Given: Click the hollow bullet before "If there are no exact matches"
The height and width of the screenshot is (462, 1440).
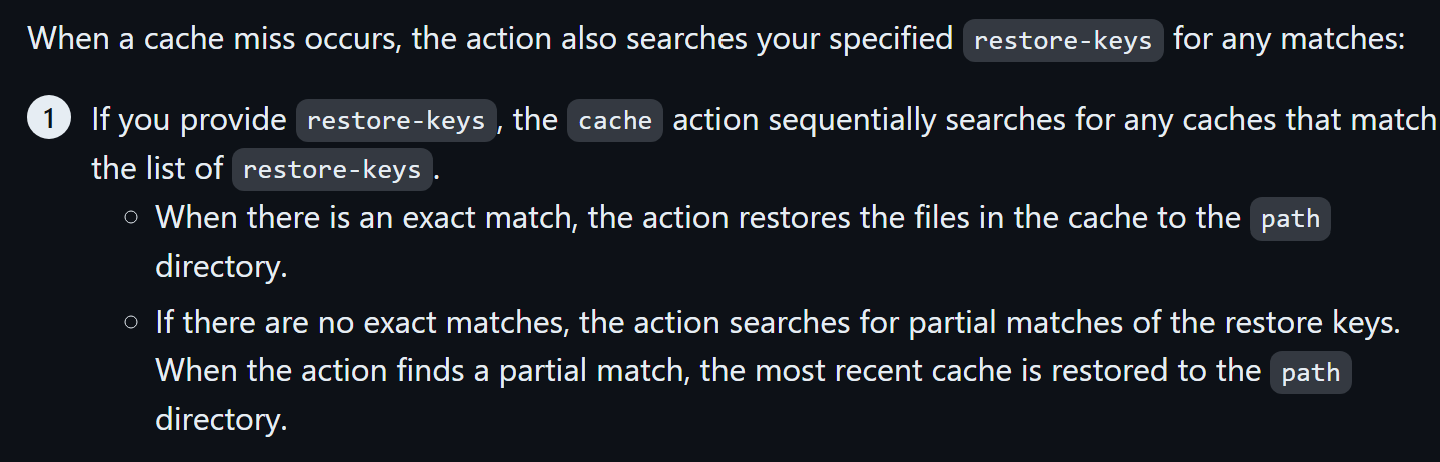Looking at the screenshot, I should click(132, 323).
